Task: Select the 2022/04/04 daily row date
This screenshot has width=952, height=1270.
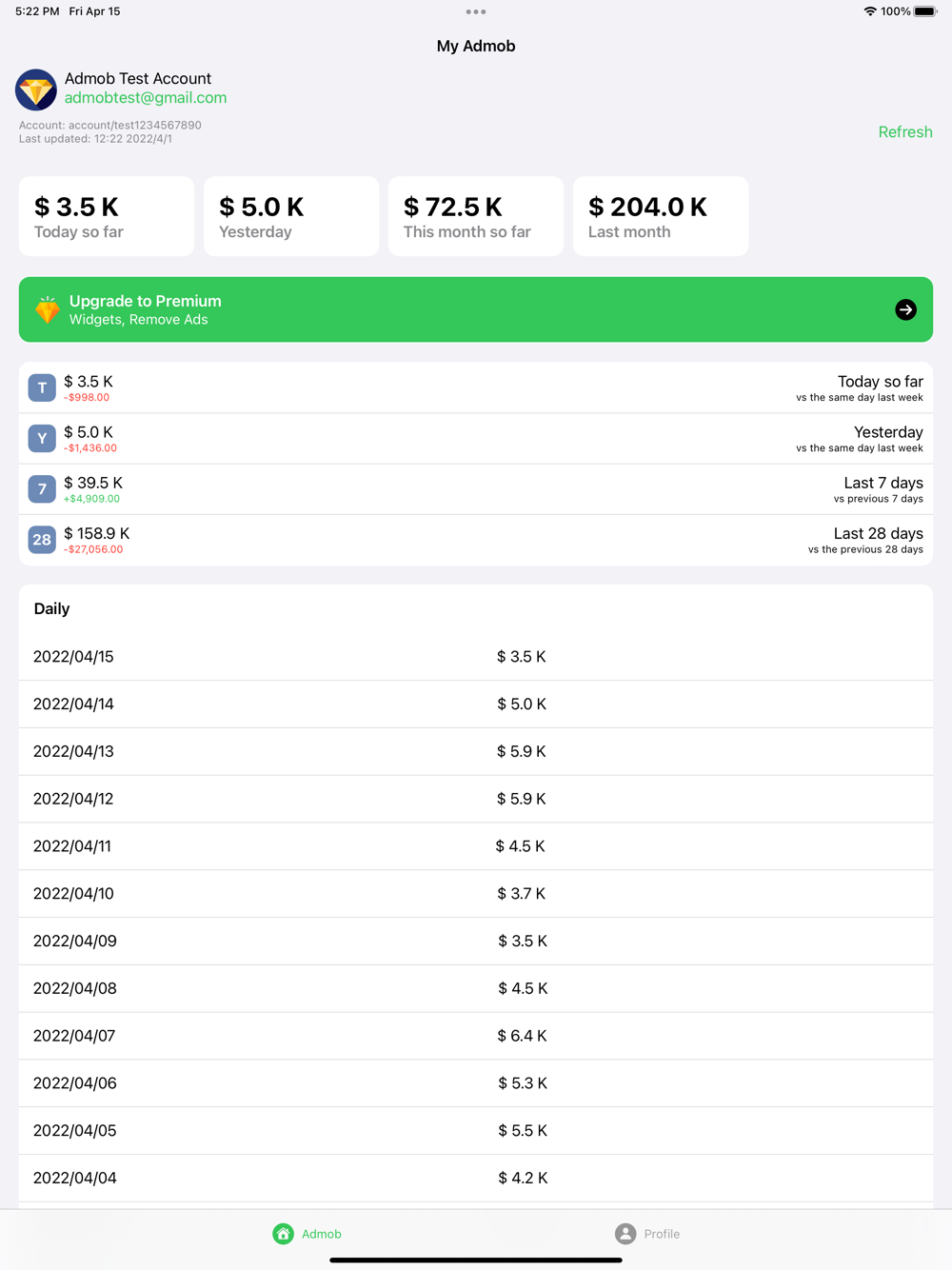Action: point(75,1178)
